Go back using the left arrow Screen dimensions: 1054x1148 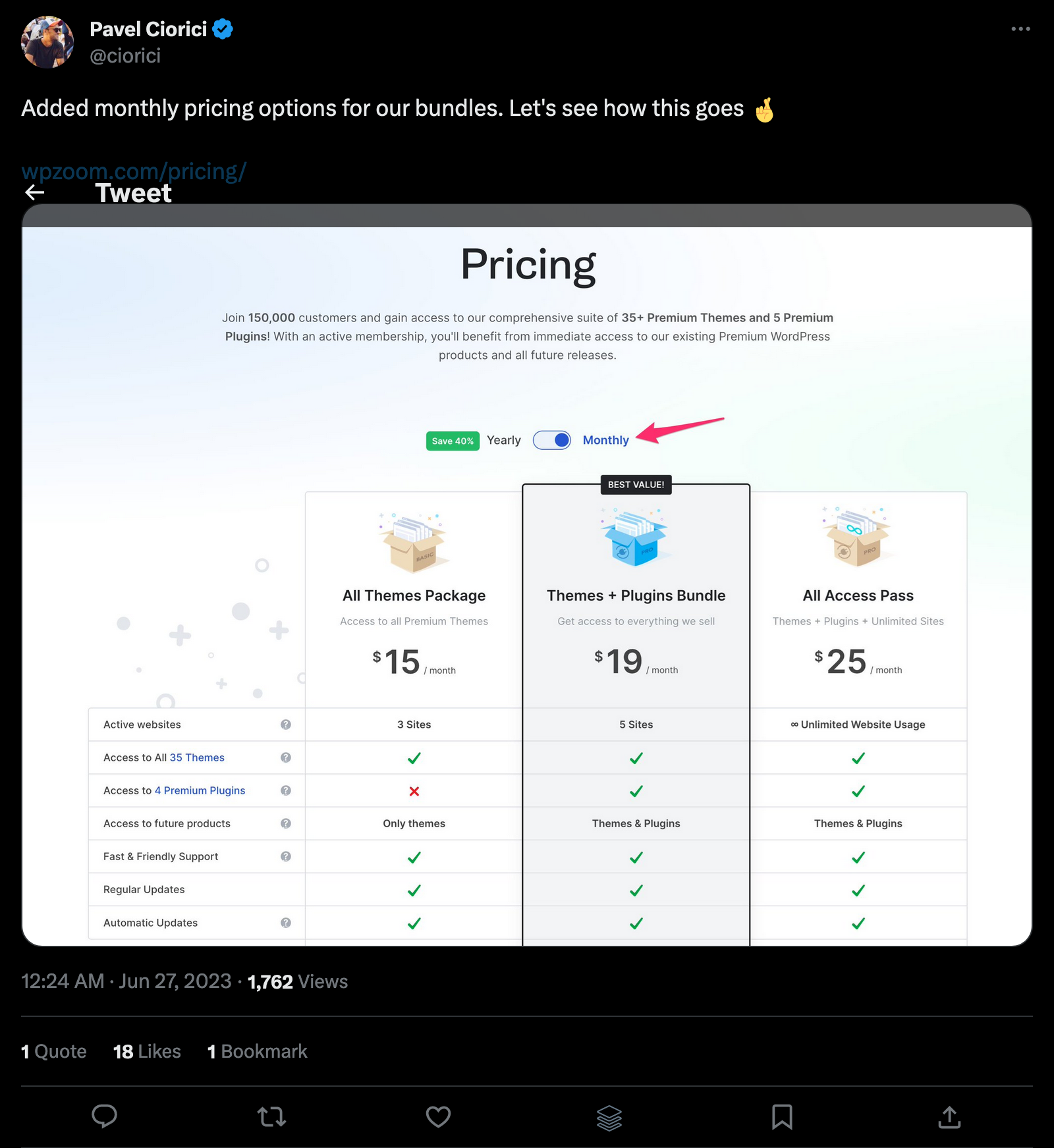(35, 192)
